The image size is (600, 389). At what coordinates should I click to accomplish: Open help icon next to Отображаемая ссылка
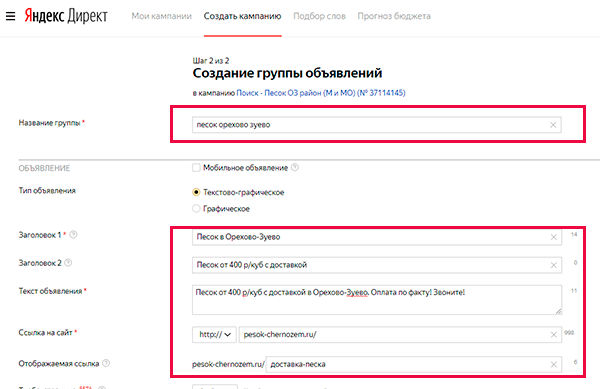[106, 363]
